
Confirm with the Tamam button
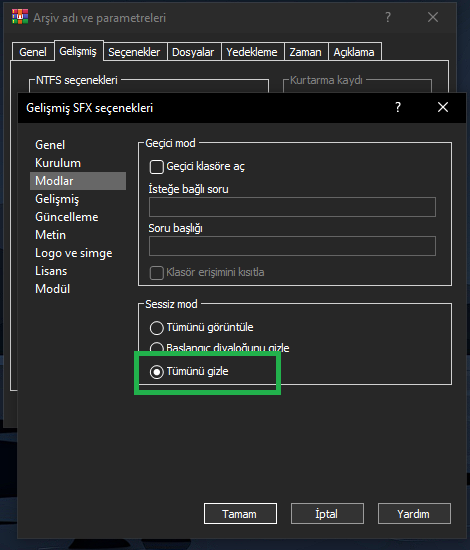click(x=240, y=514)
